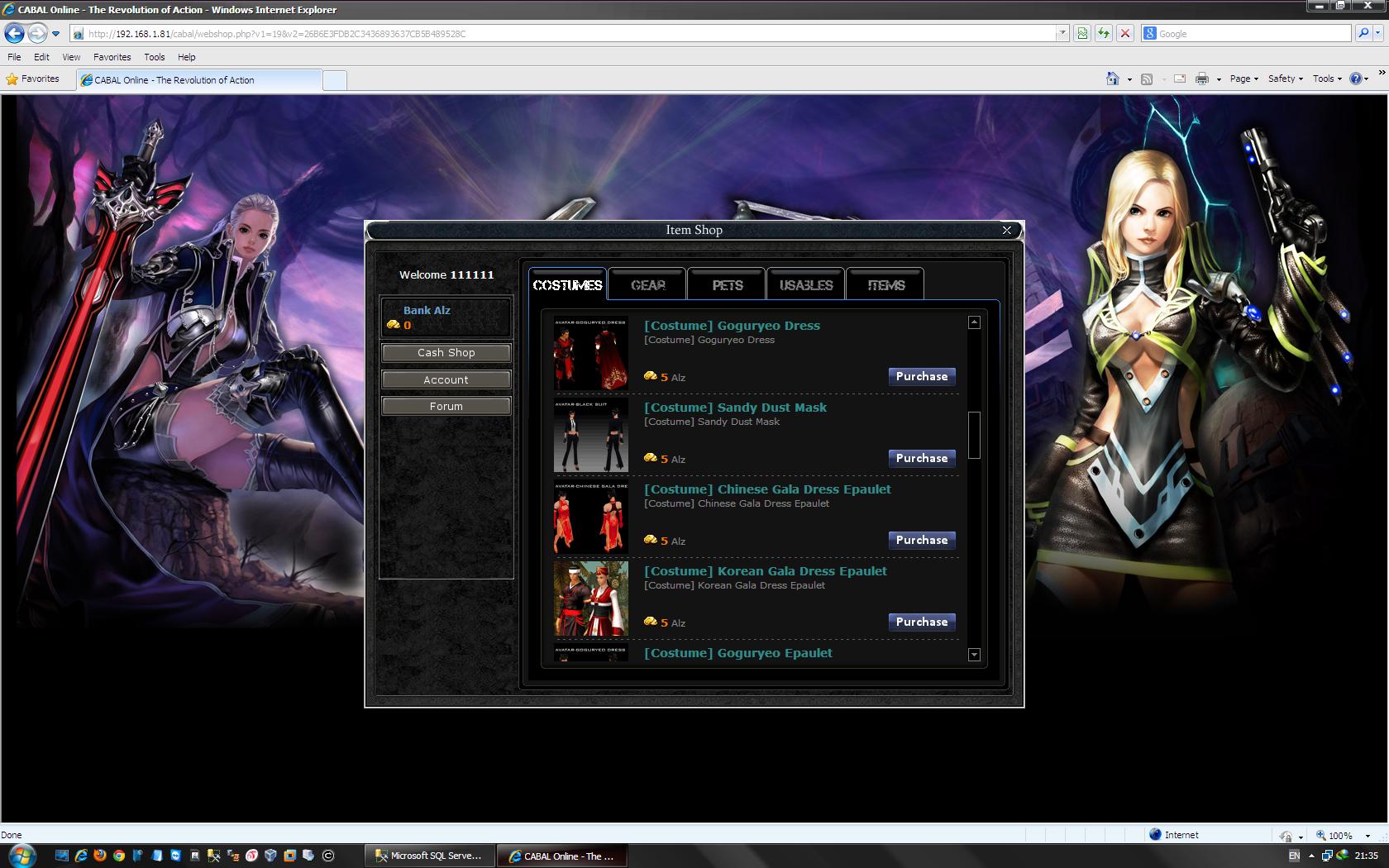This screenshot has width=1389, height=868.
Task: Open the search provider options dropdown
Action: (x=1378, y=34)
